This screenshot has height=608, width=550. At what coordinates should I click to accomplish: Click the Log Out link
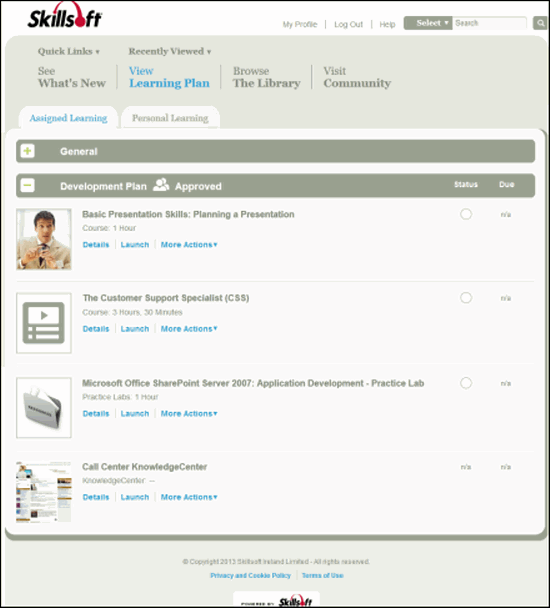click(x=348, y=24)
